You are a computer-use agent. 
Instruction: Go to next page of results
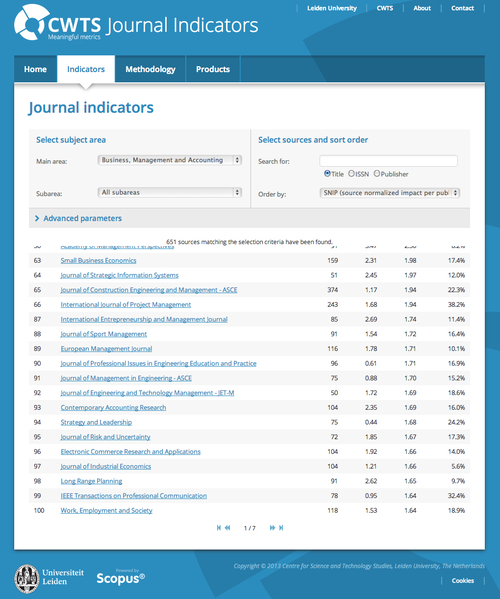(272, 528)
